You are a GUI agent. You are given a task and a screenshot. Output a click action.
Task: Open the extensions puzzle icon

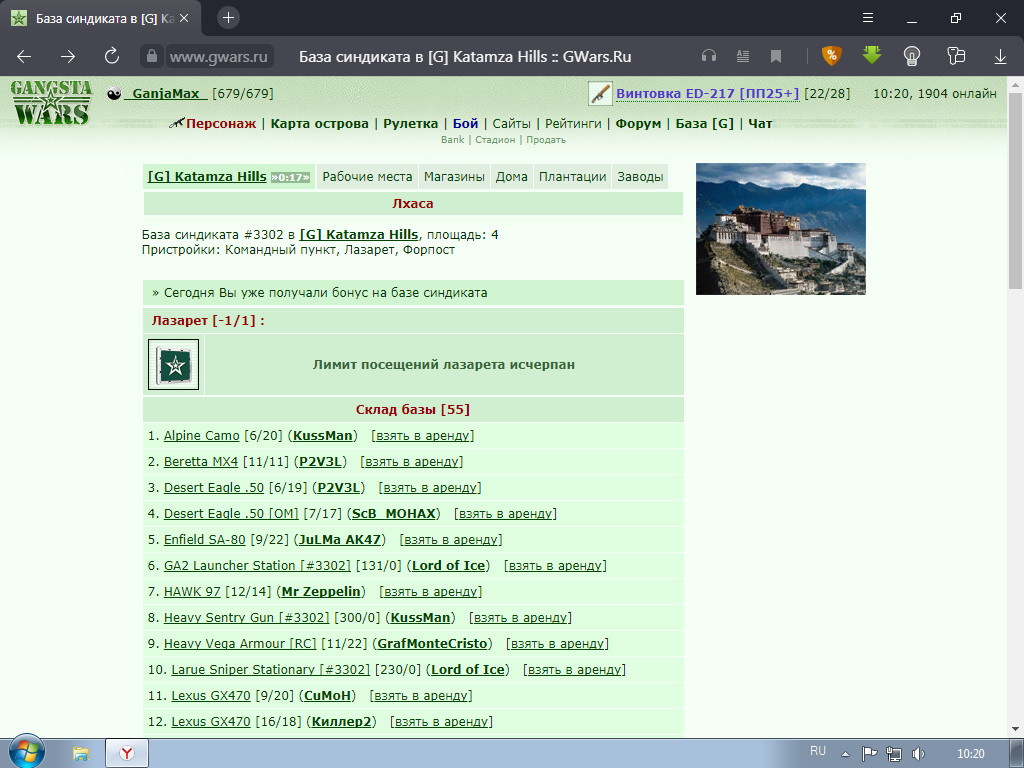(956, 56)
